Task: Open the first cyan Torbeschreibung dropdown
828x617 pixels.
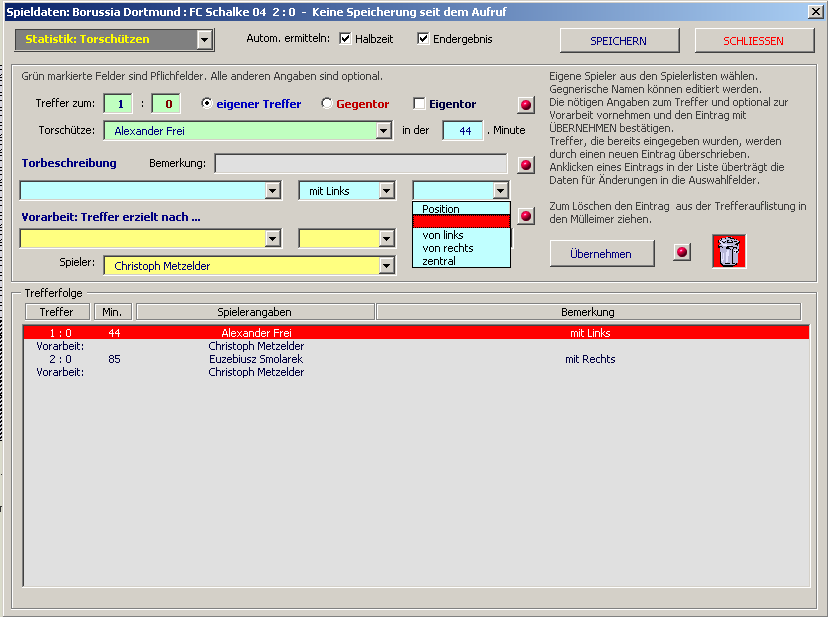Action: pos(272,191)
